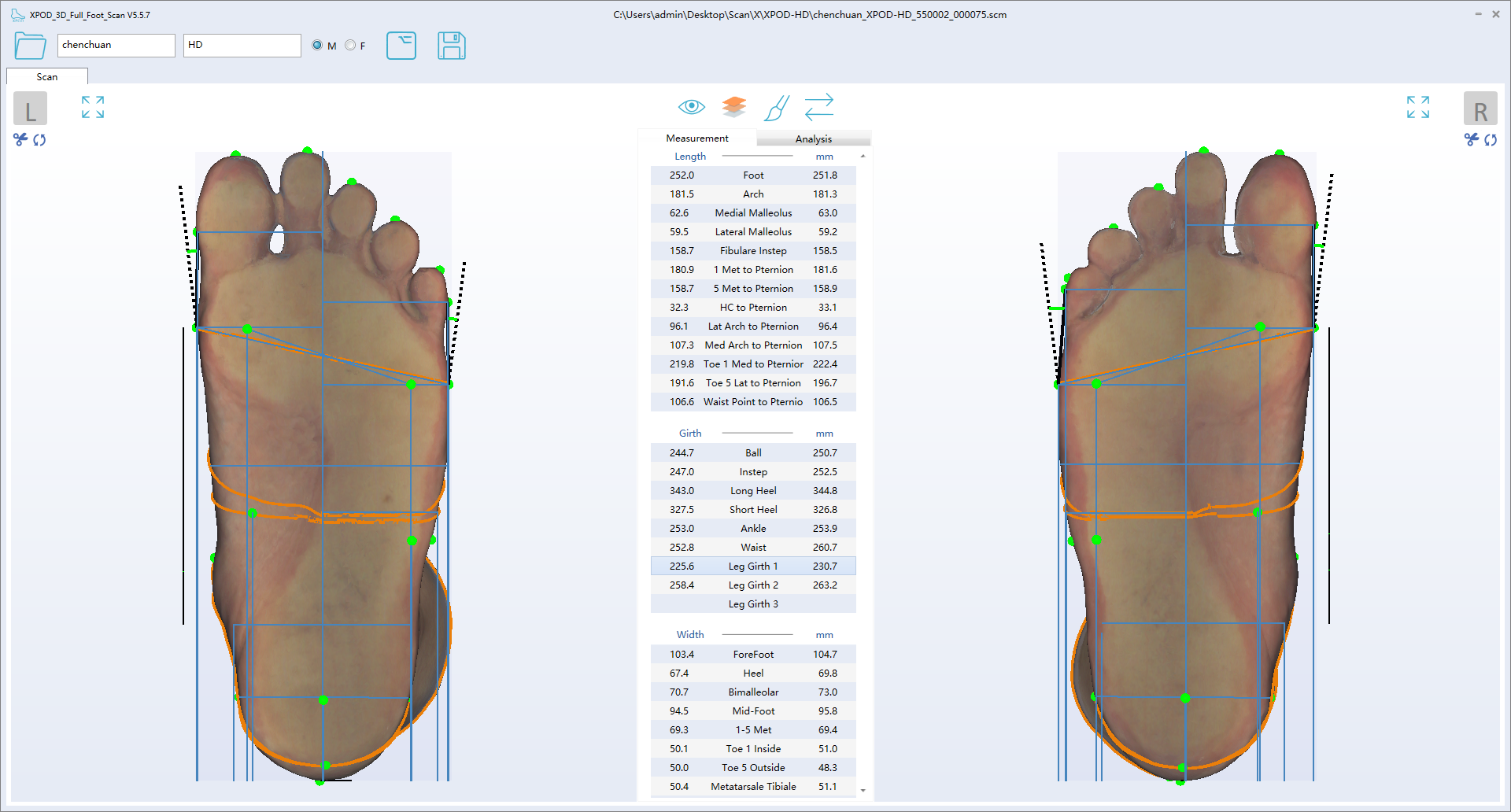Switch to the Analysis tab
This screenshot has width=1511, height=812.
(813, 138)
